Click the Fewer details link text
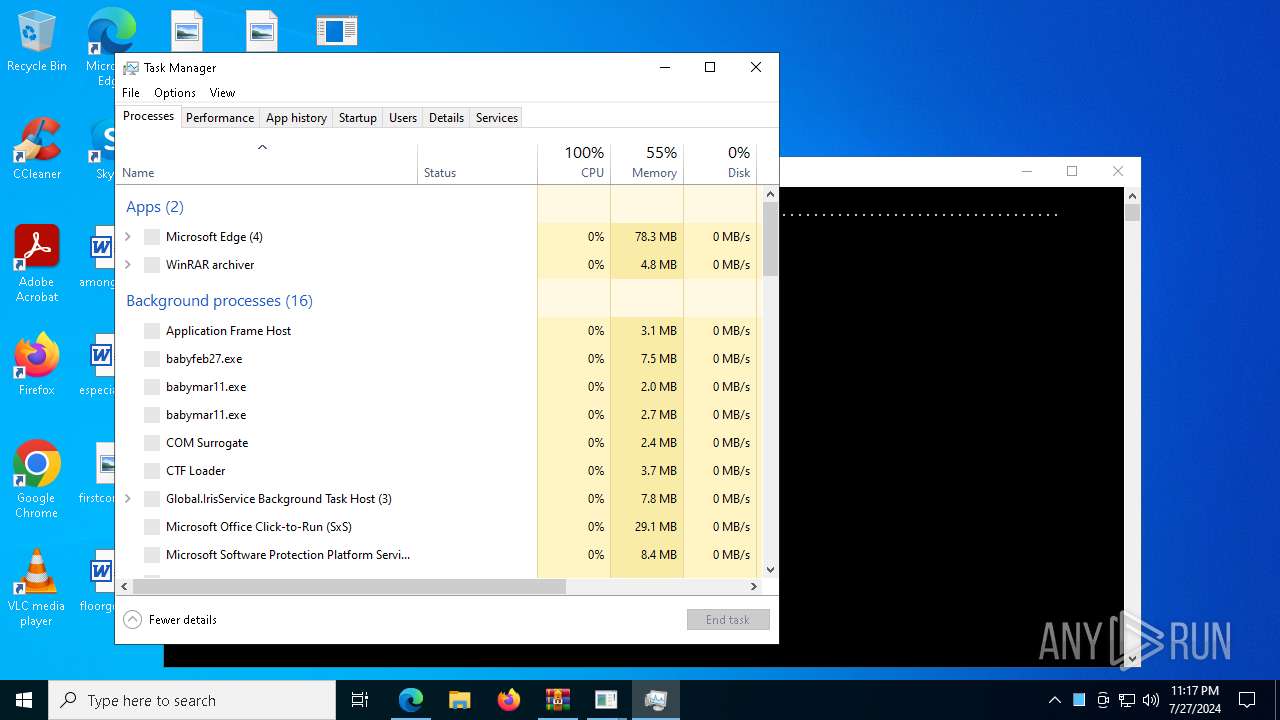 (183, 620)
